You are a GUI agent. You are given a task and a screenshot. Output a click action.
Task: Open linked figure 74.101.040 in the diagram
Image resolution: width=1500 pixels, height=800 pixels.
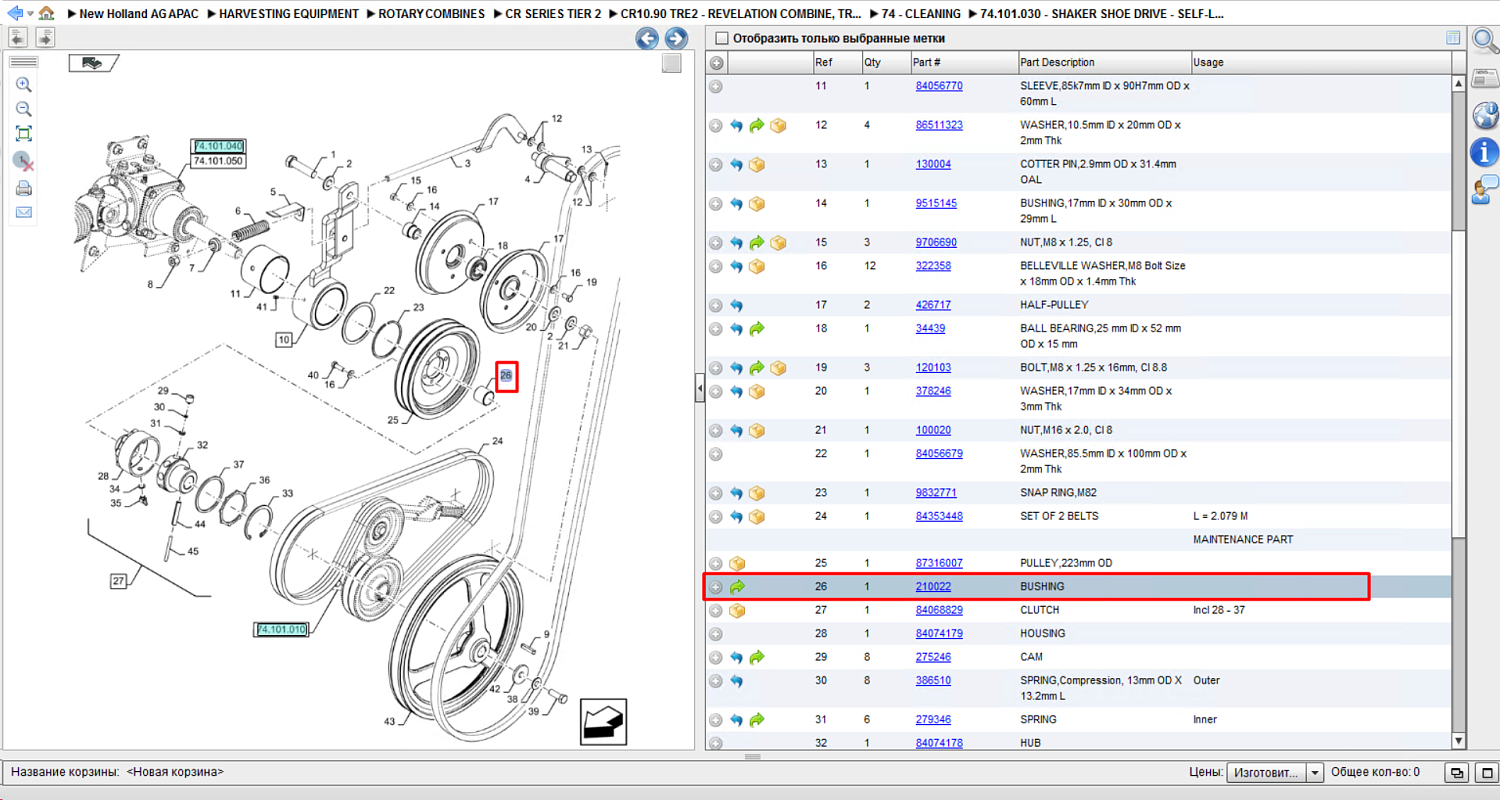point(219,146)
